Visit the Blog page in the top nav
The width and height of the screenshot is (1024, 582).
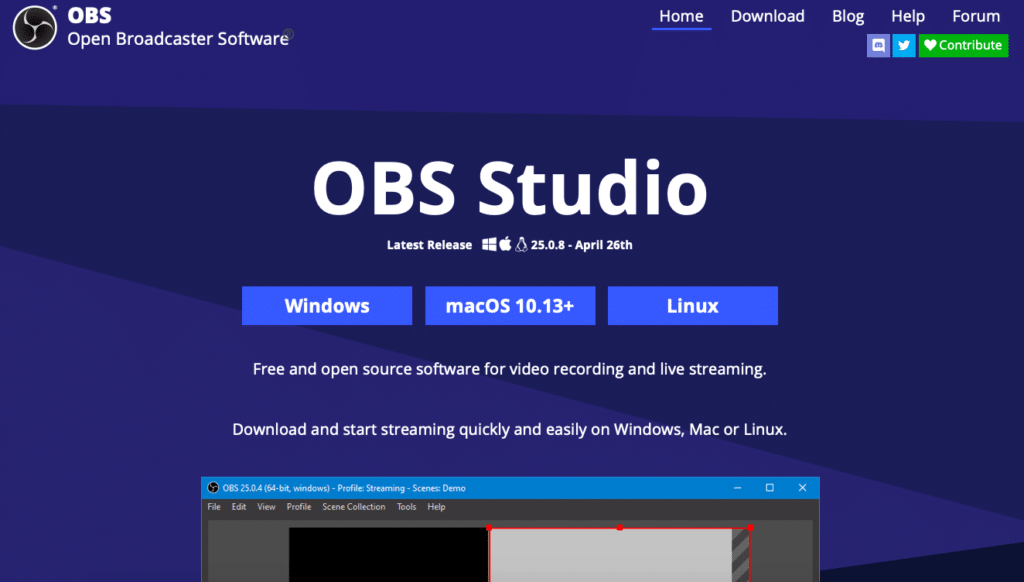[x=847, y=16]
